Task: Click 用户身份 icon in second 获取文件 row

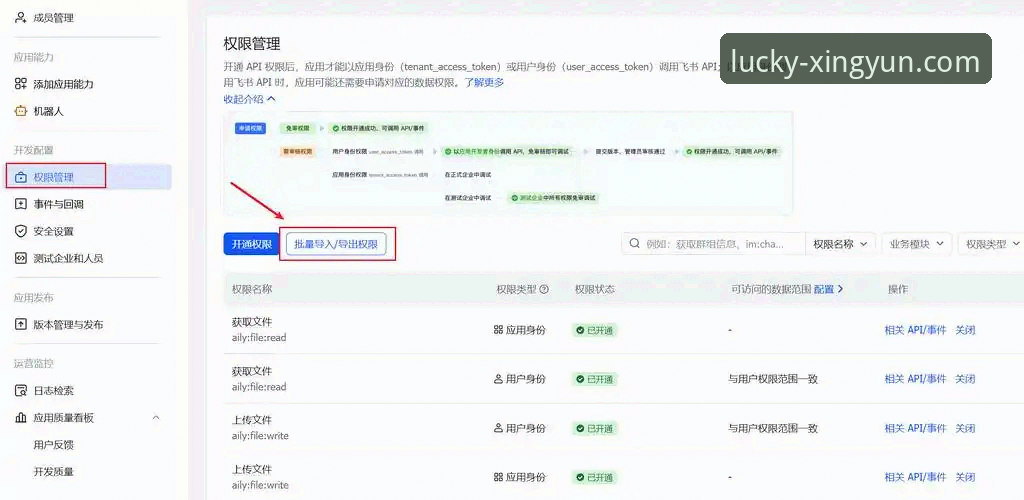Action: coord(498,379)
